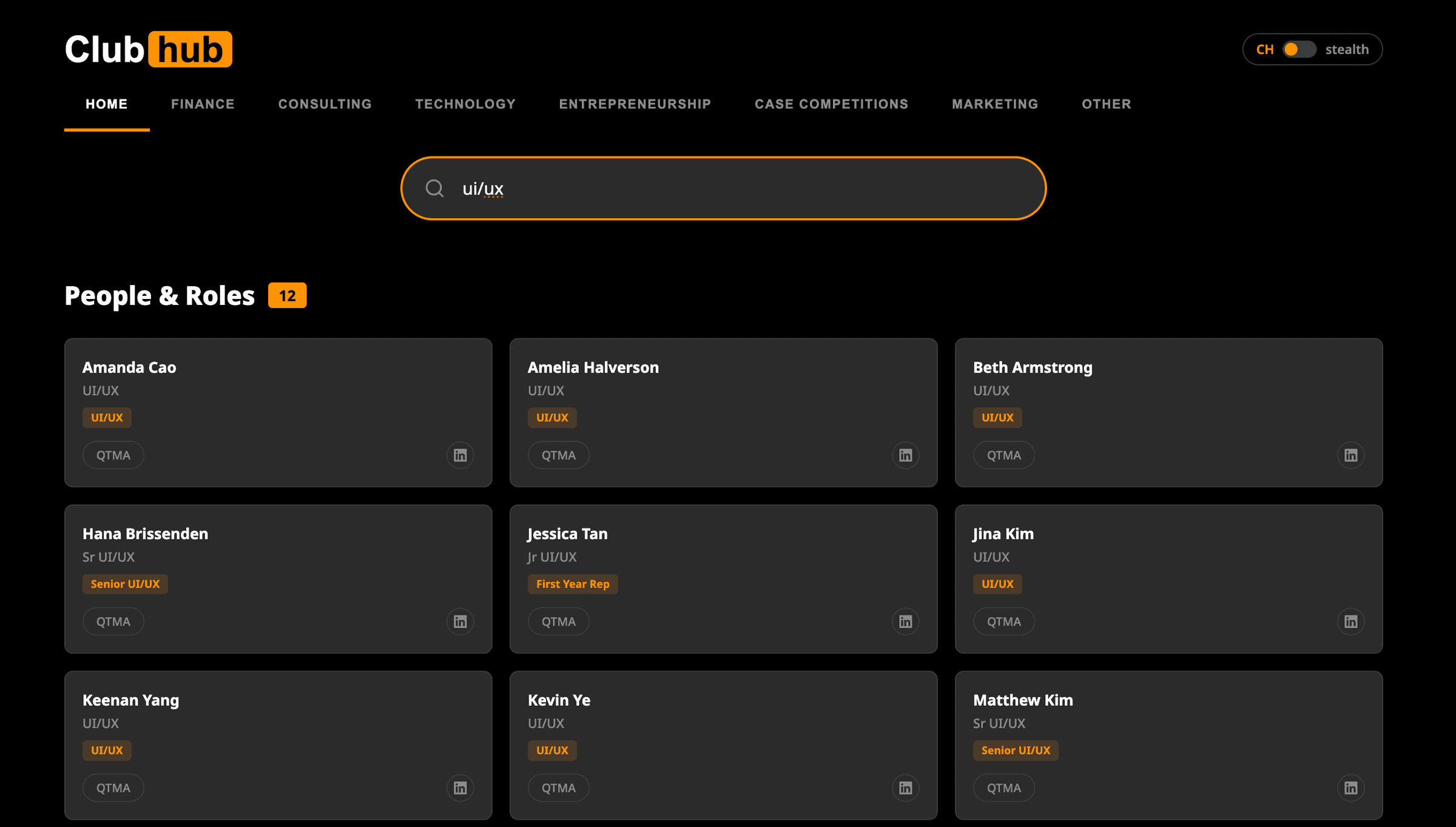
Task: Open the MARKETING section
Action: pos(995,104)
